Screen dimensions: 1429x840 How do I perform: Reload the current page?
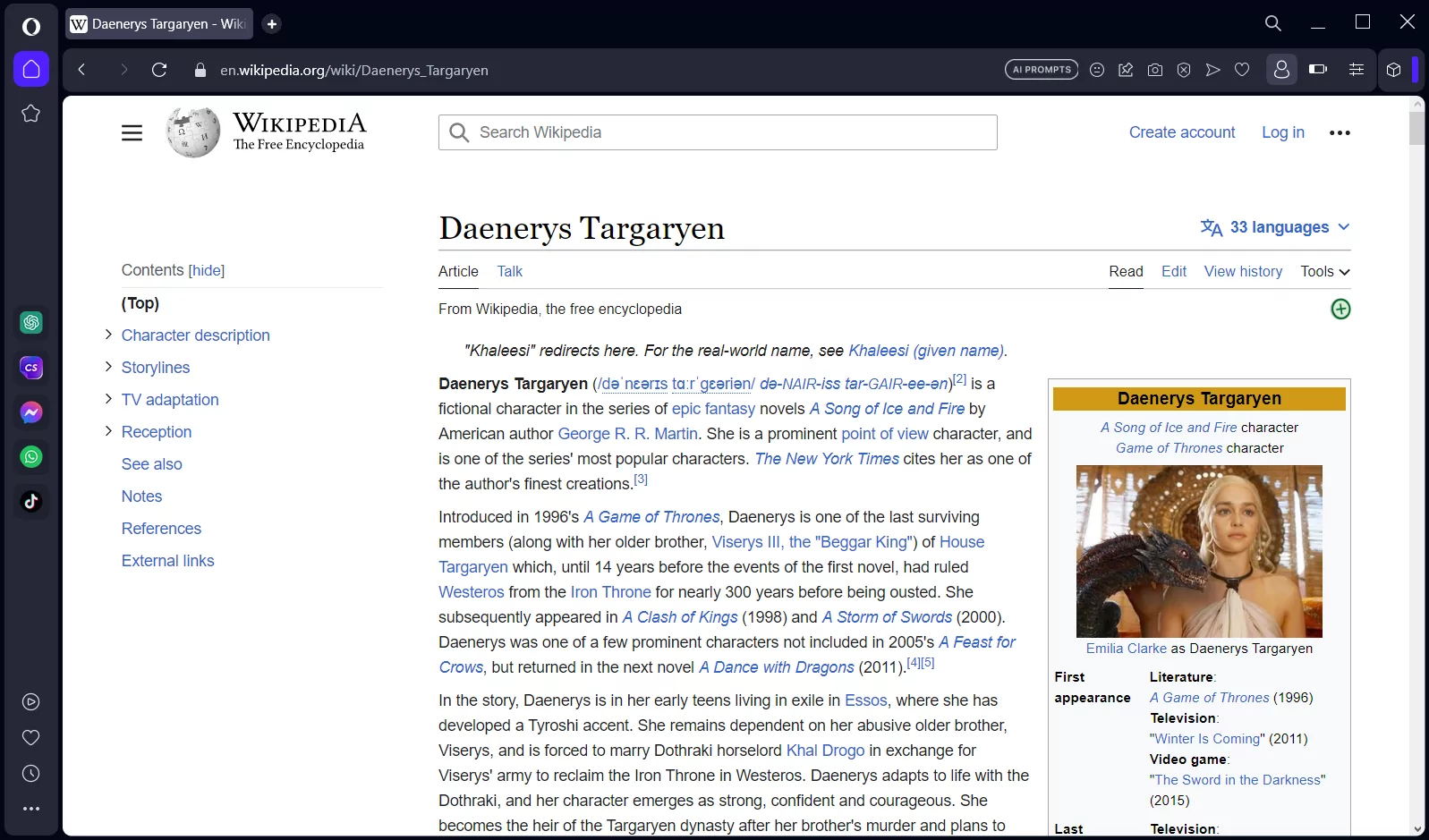point(159,70)
